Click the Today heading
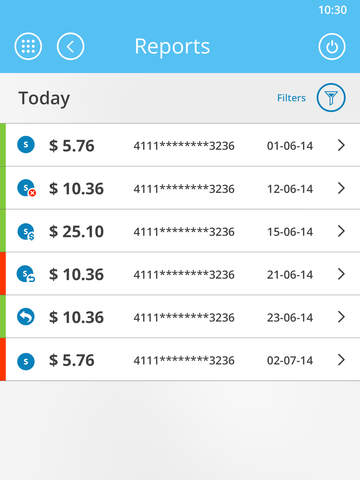The width and height of the screenshot is (360, 480). tap(44, 99)
